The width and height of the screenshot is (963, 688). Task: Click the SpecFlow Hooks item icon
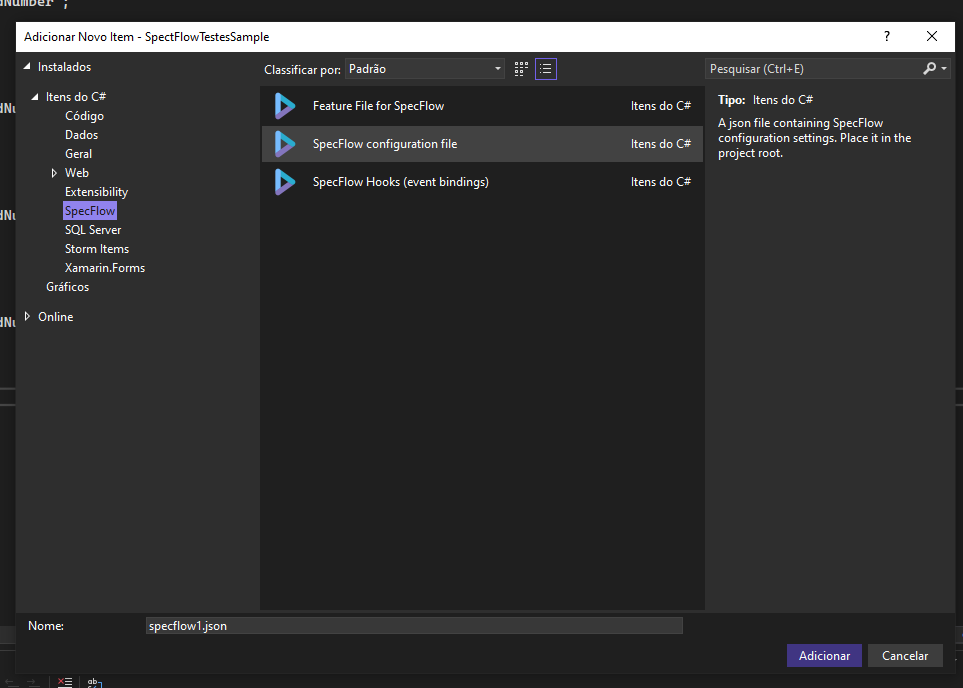point(284,182)
